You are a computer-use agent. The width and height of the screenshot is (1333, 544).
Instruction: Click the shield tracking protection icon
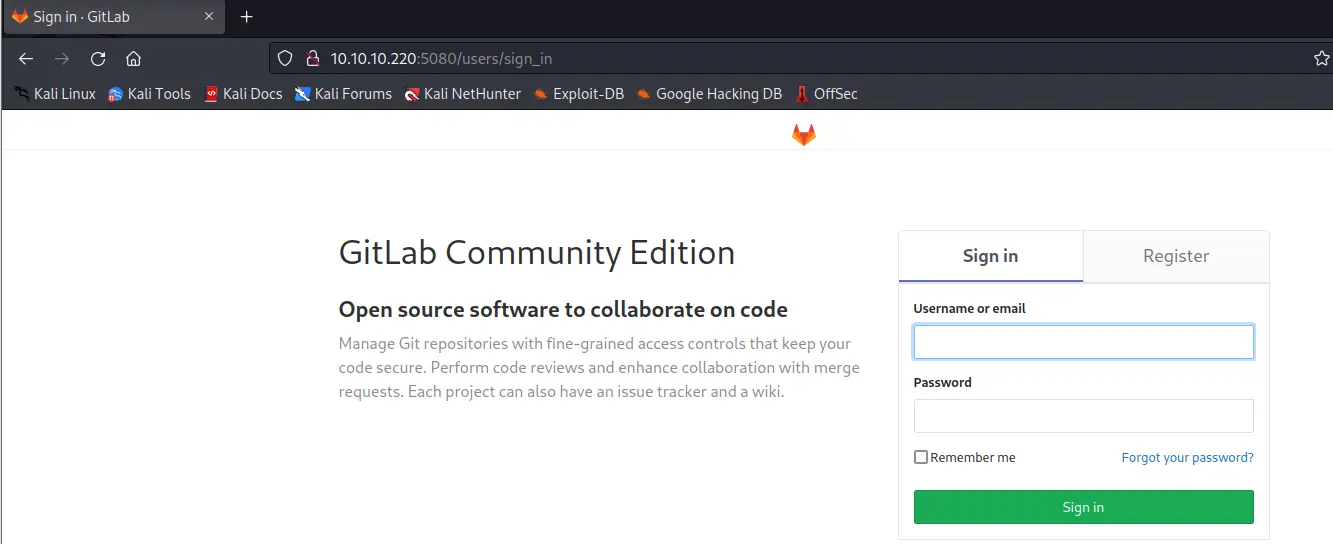[285, 58]
